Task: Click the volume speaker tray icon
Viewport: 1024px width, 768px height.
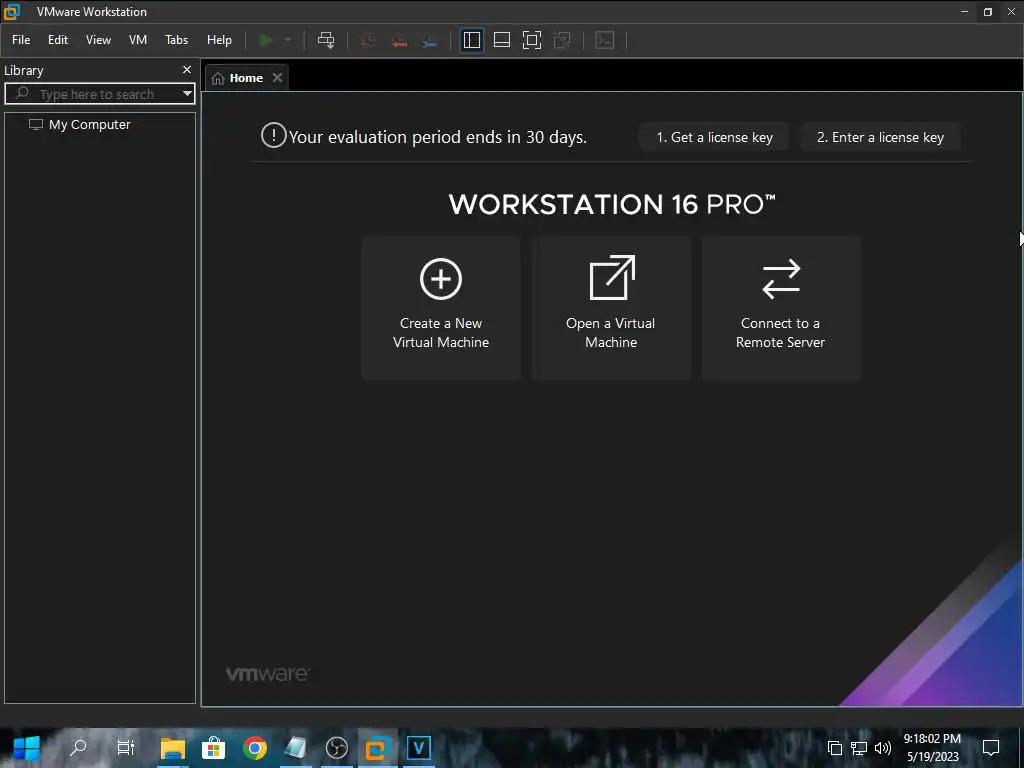Action: coord(882,748)
